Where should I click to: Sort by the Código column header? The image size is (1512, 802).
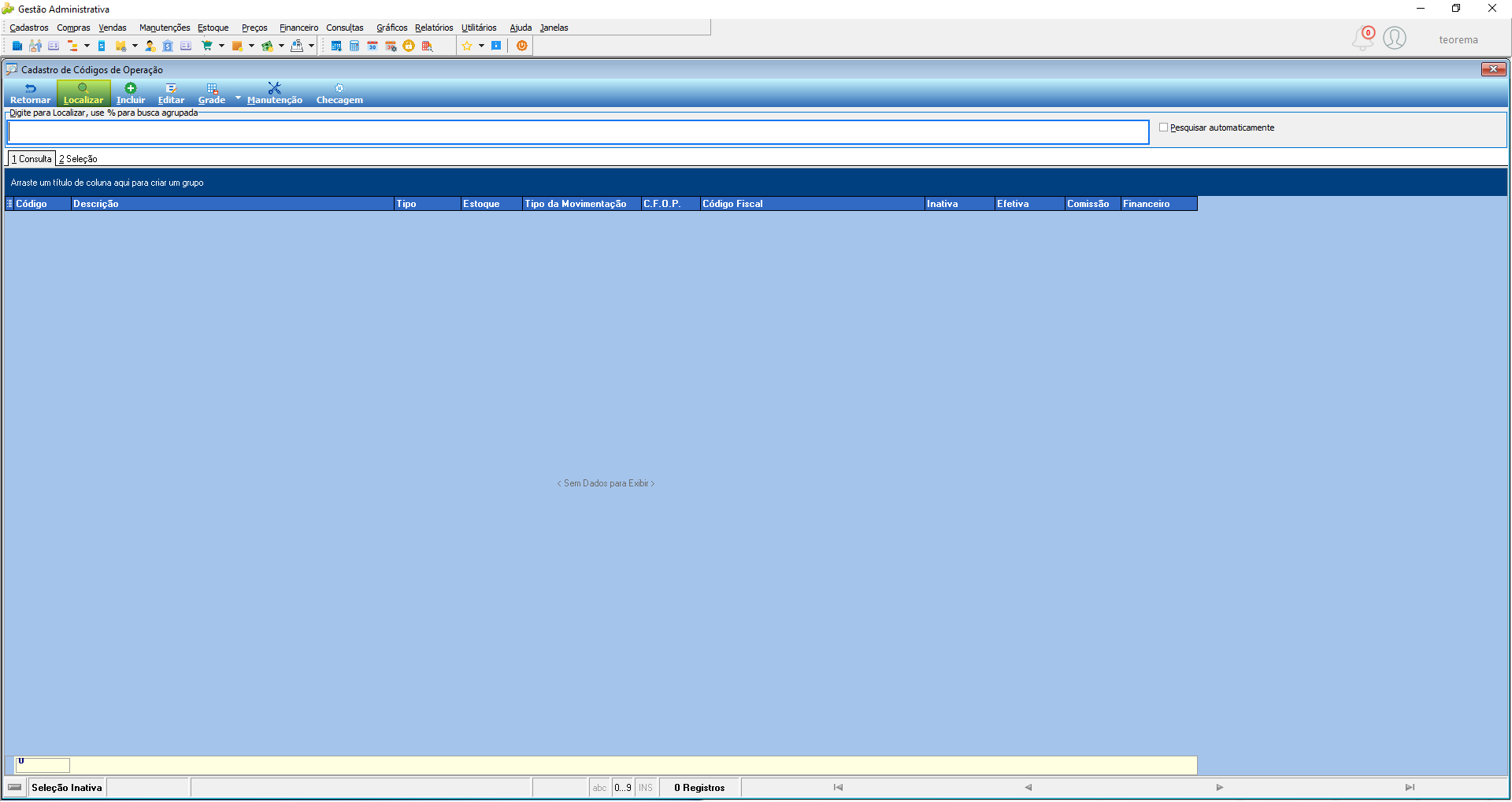coord(42,204)
